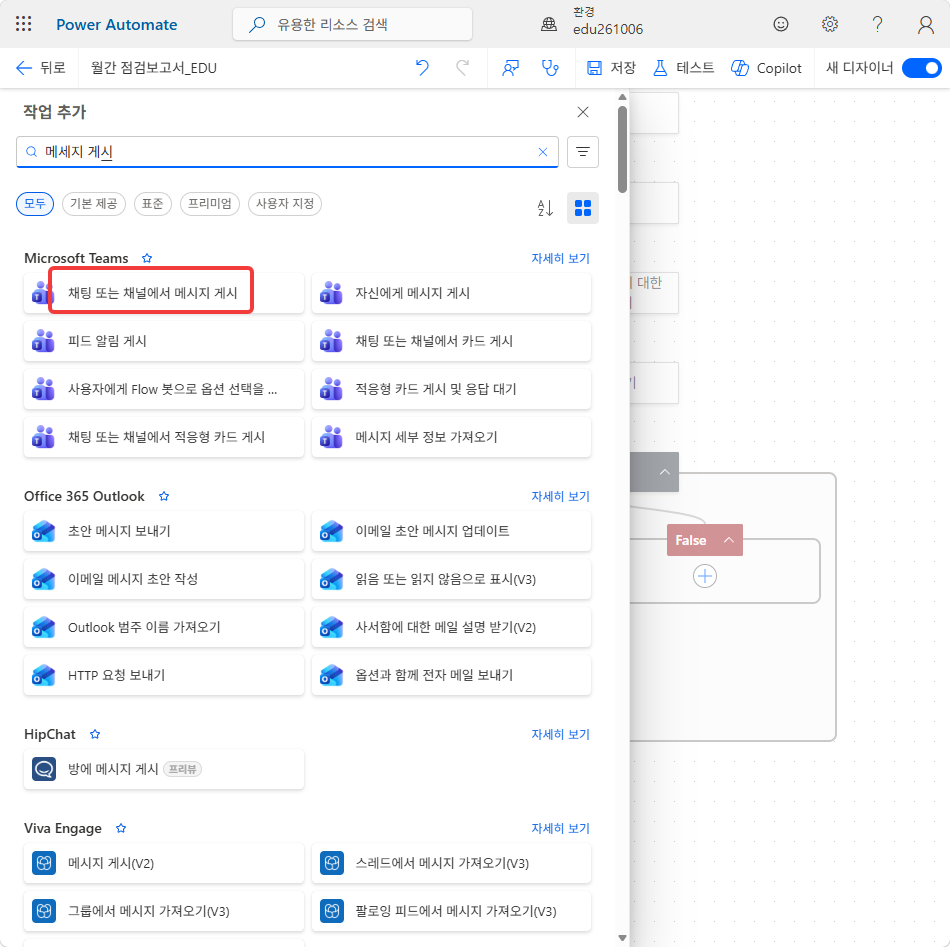The width and height of the screenshot is (950, 947).
Task: Select the 프리미엄 filter chip
Action: click(x=210, y=204)
